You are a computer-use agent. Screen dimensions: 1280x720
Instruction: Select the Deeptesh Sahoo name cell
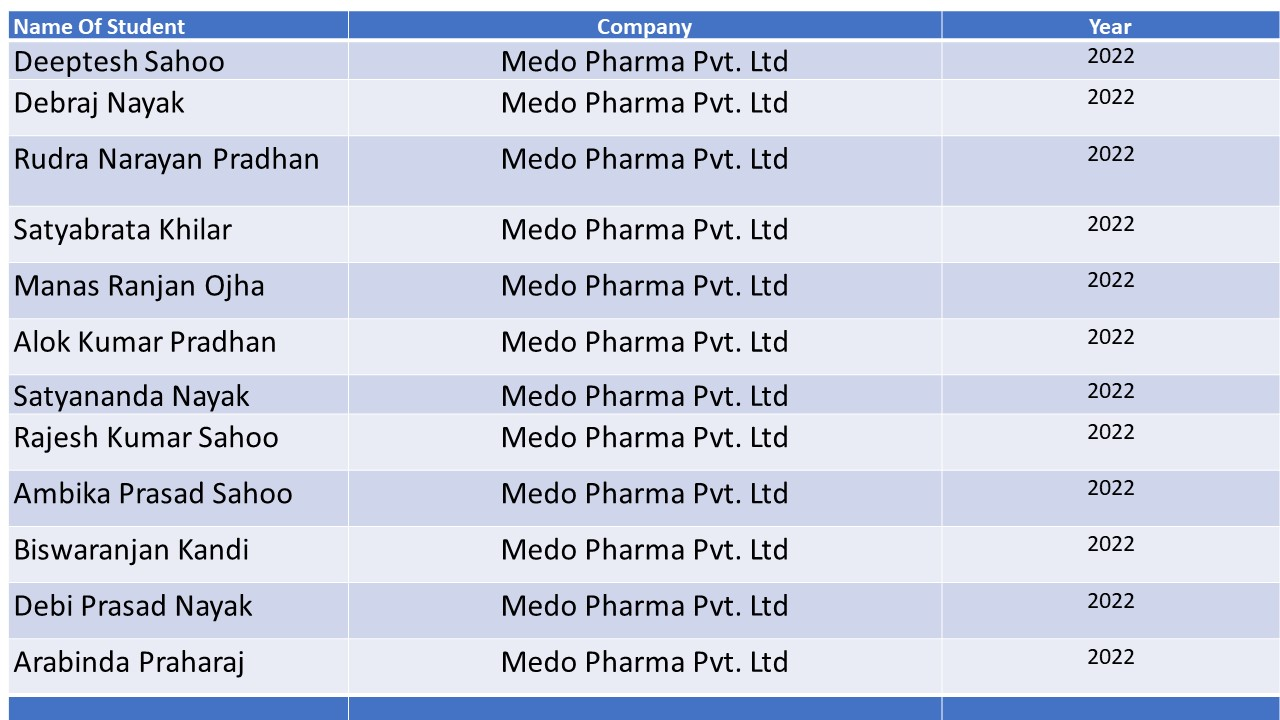(x=179, y=60)
